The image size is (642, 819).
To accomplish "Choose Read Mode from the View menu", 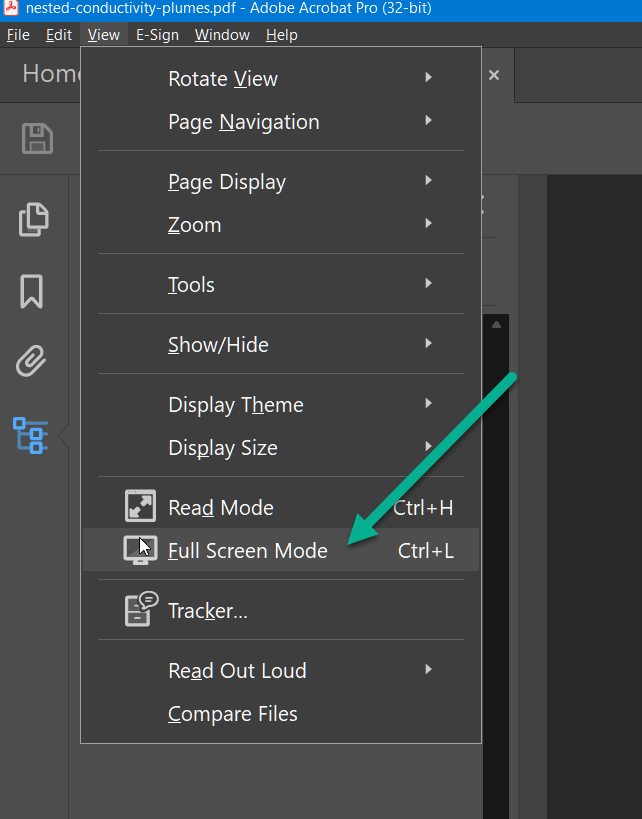I will pyautogui.click(x=281, y=507).
